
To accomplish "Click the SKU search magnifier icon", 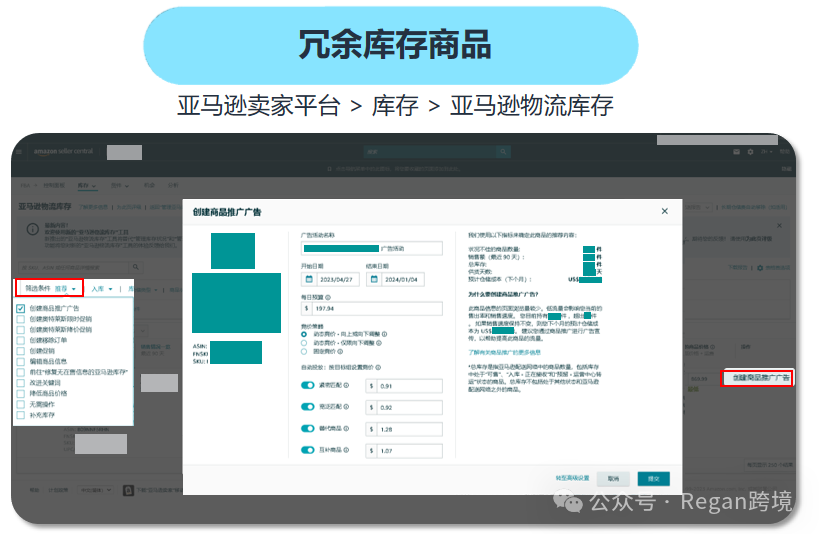I will tap(136, 267).
